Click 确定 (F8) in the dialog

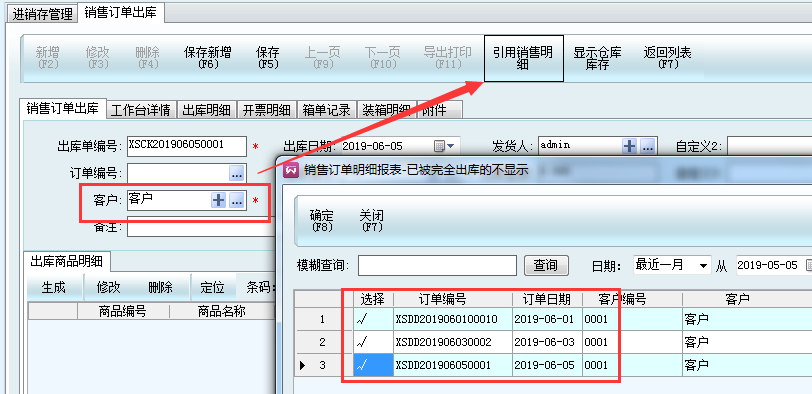point(322,220)
